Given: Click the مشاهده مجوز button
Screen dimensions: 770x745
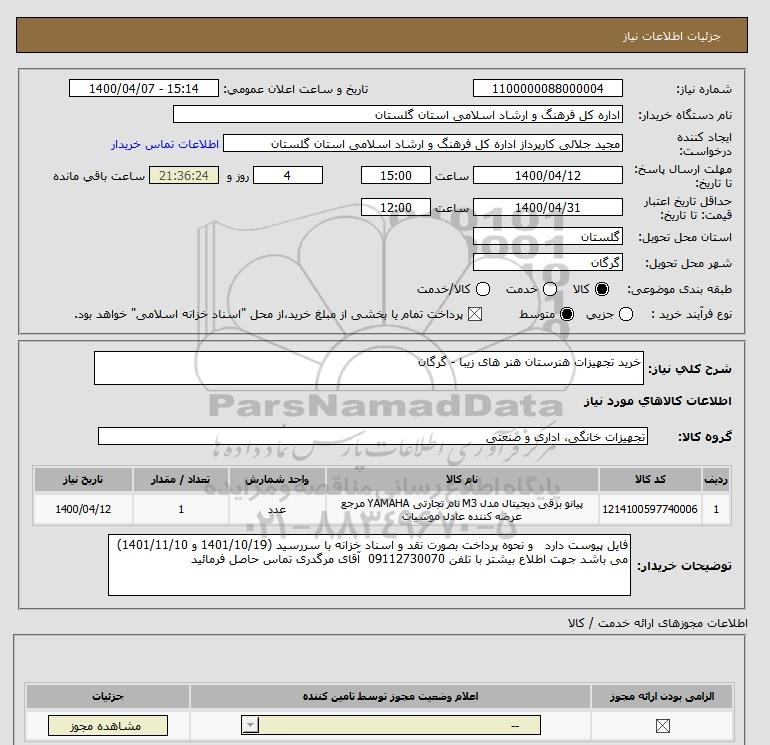Looking at the screenshot, I should point(108,726).
